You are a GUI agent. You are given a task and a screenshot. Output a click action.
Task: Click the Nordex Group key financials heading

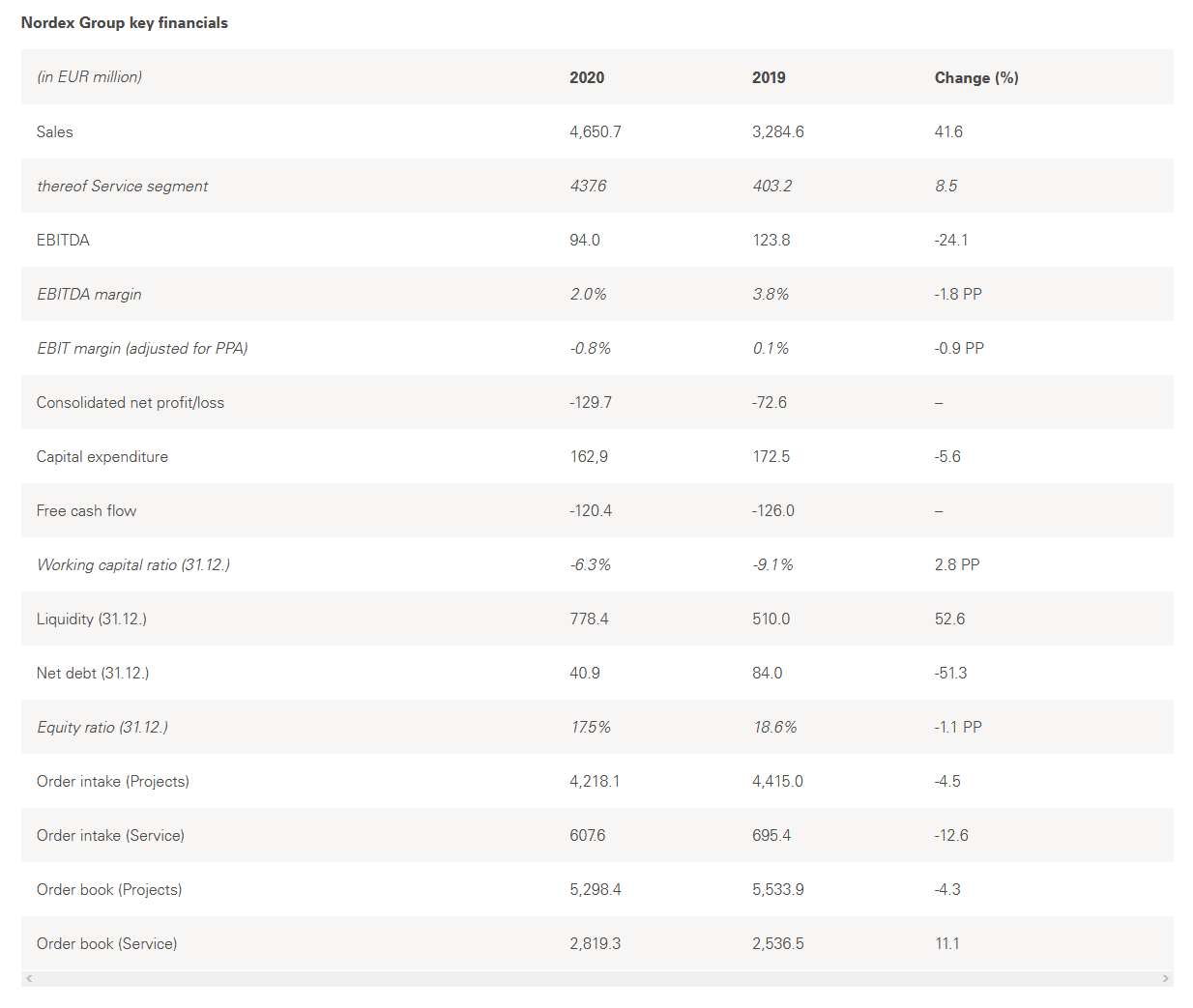(125, 23)
